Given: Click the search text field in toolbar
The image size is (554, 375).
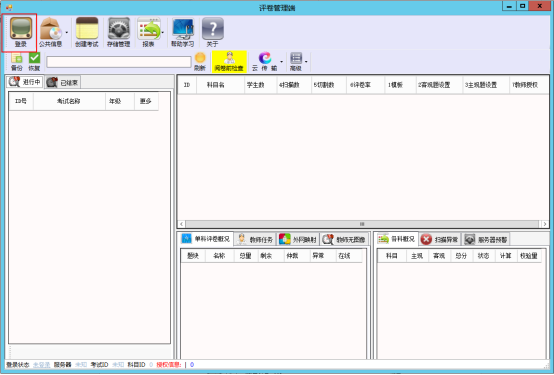Looking at the screenshot, I should (x=119, y=62).
